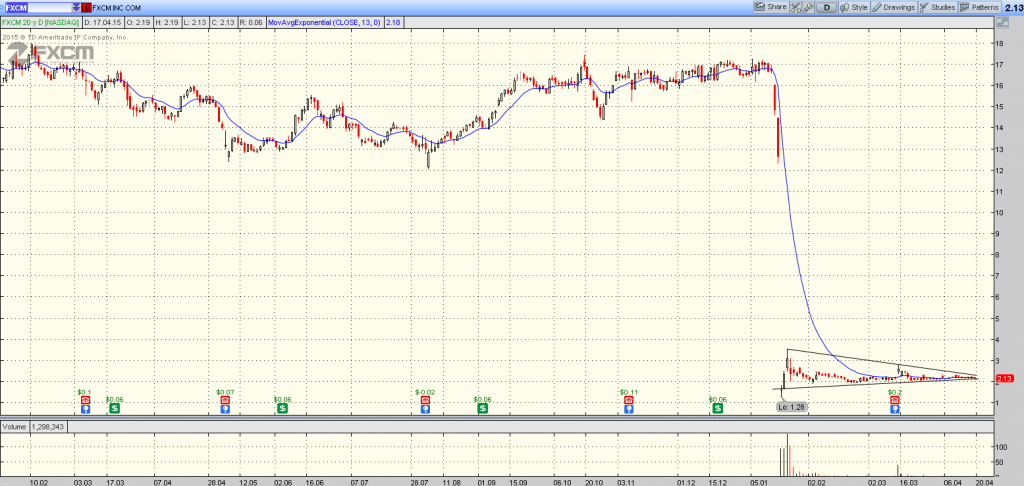Click the Share button in the toolbar
Screen dimensions: 1024x486
pos(771,7)
